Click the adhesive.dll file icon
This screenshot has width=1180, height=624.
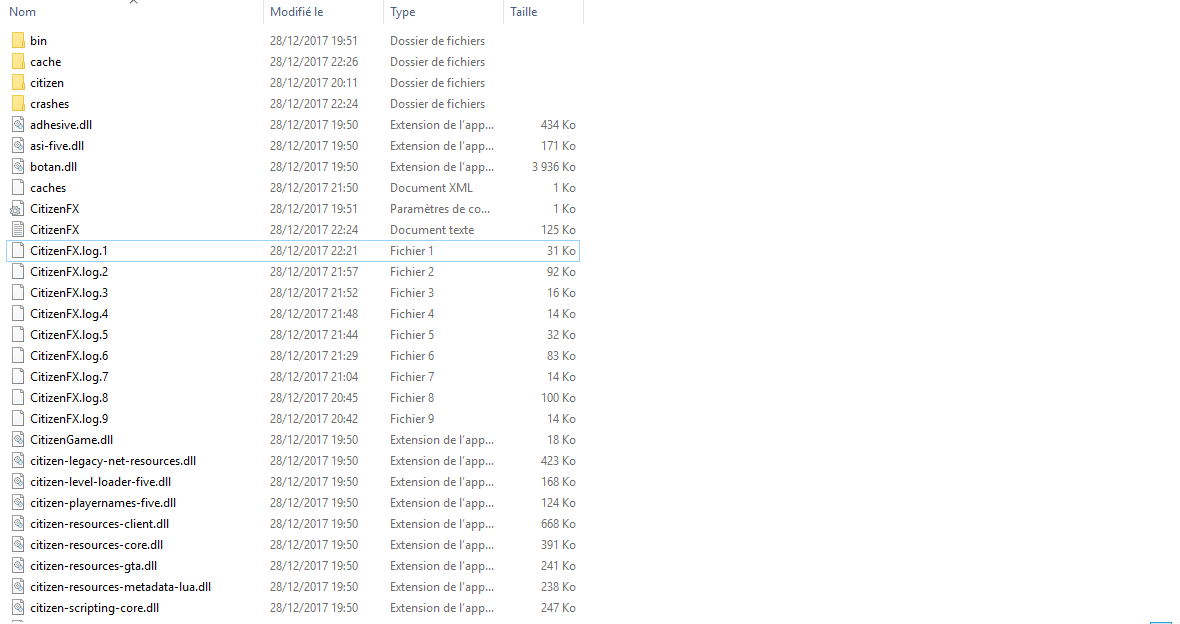tap(18, 125)
